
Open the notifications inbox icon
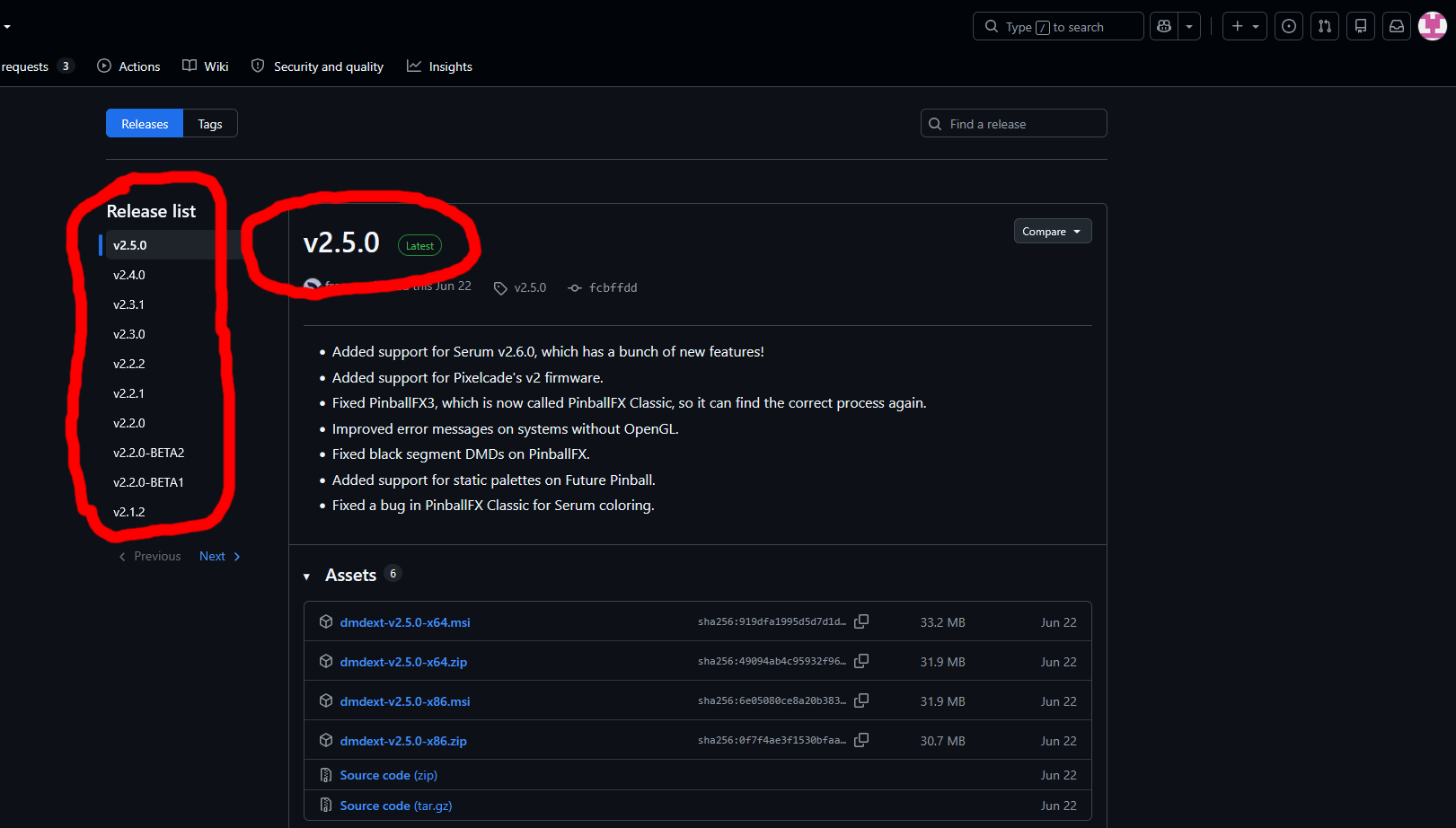1397,27
